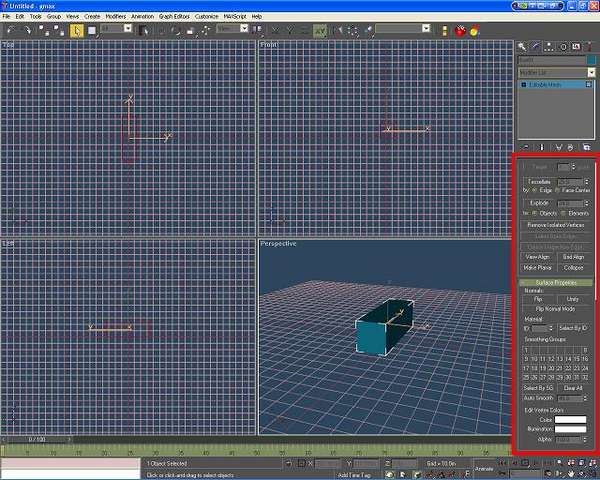Viewport: 600px width, 480px height.
Task: Toggle smoothing group 32 button
Action: [585, 377]
